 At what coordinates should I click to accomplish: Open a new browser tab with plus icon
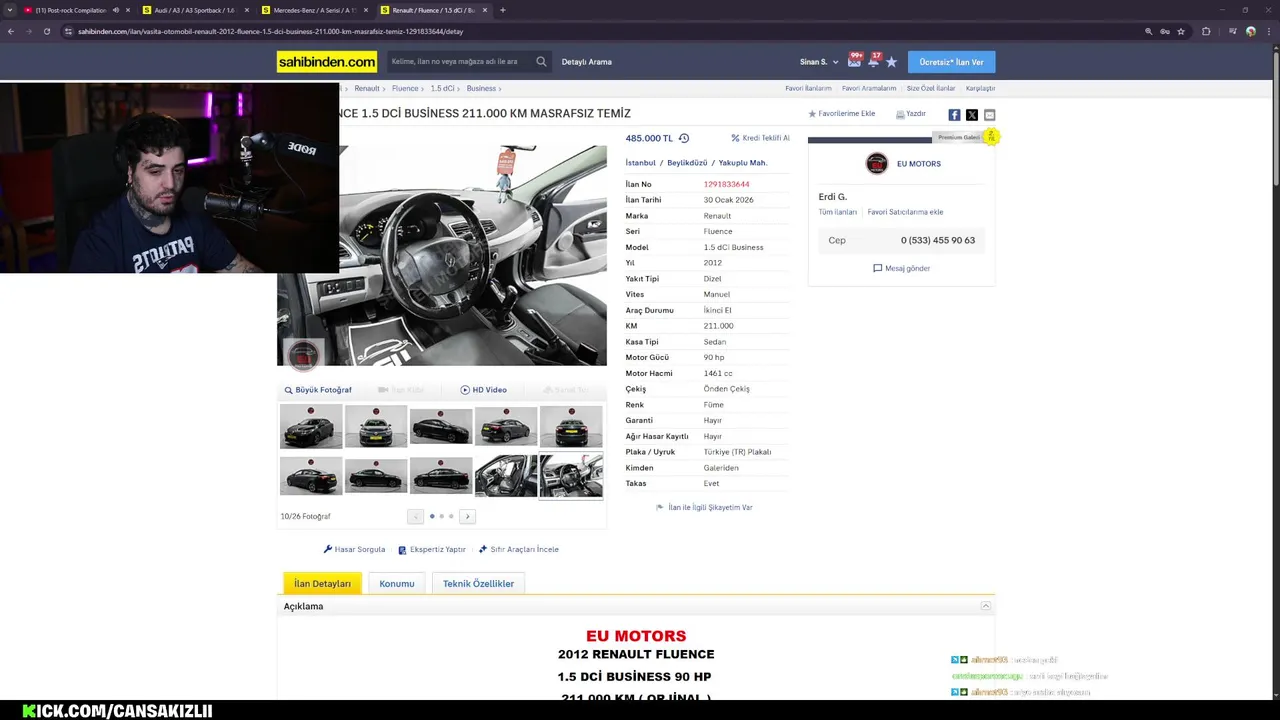[x=502, y=10]
